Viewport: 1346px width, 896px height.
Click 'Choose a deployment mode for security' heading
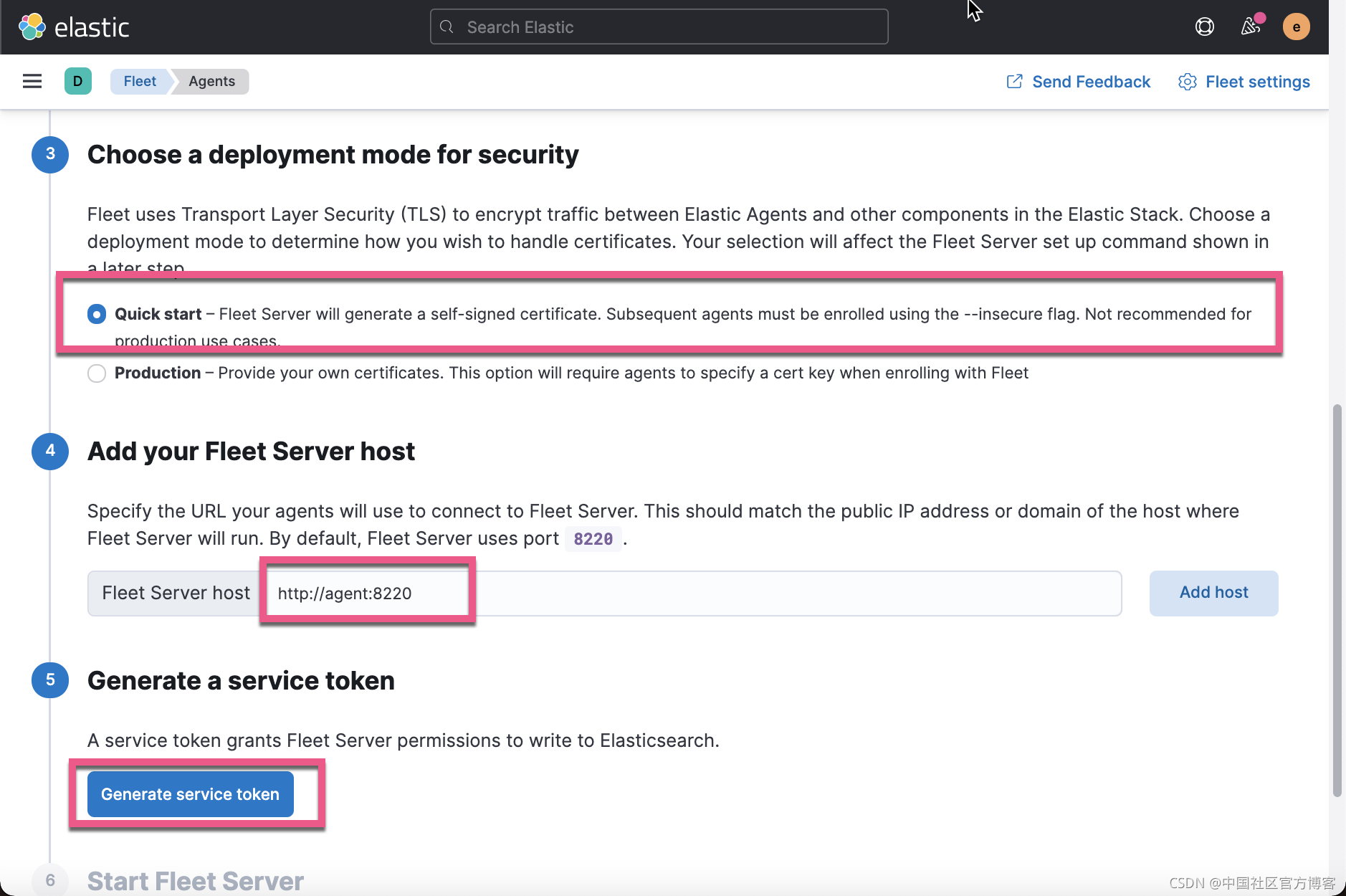pyautogui.click(x=333, y=155)
